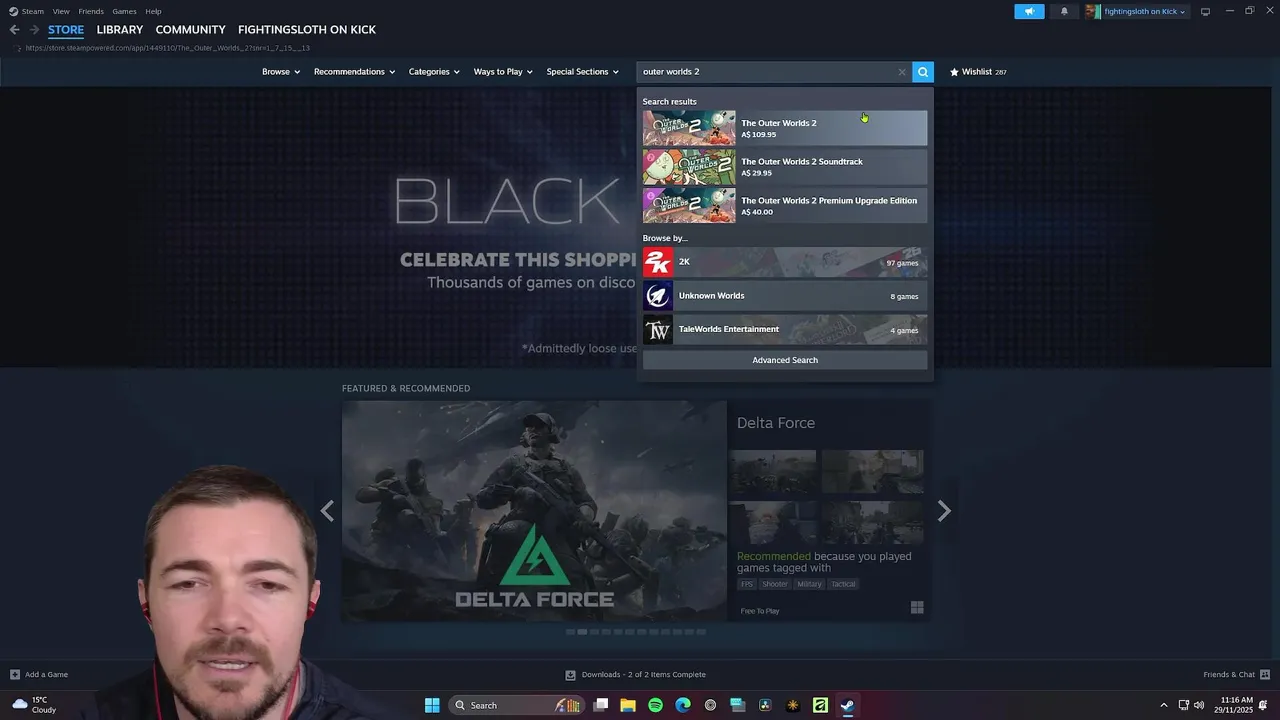The image size is (1280, 720).
Task: Click the FPS tag on Delta Force
Action: point(746,584)
